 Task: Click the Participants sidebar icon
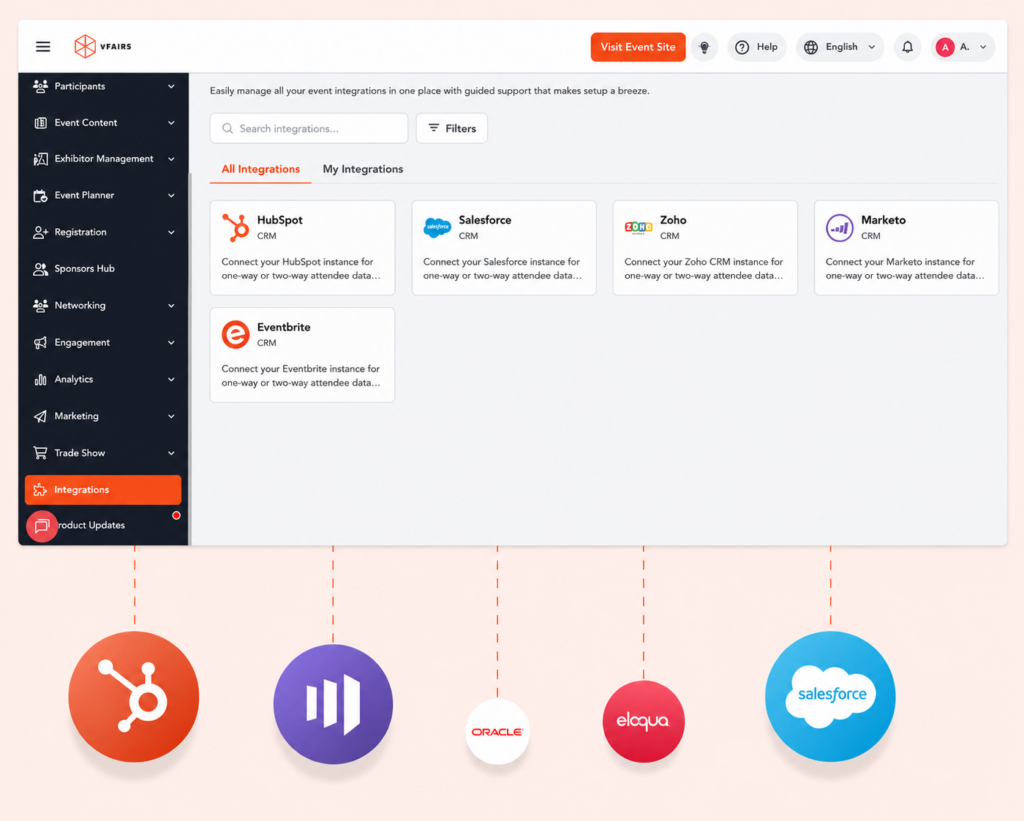(x=40, y=86)
